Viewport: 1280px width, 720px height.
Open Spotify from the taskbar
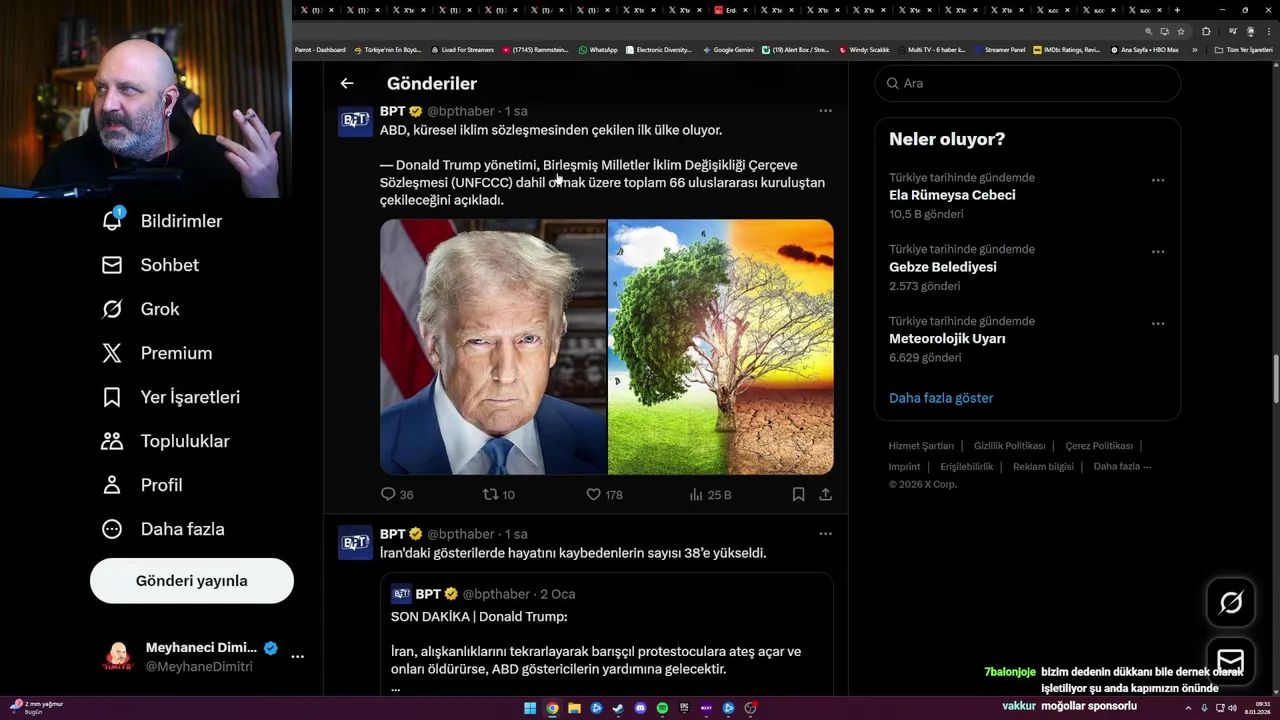pyautogui.click(x=662, y=708)
